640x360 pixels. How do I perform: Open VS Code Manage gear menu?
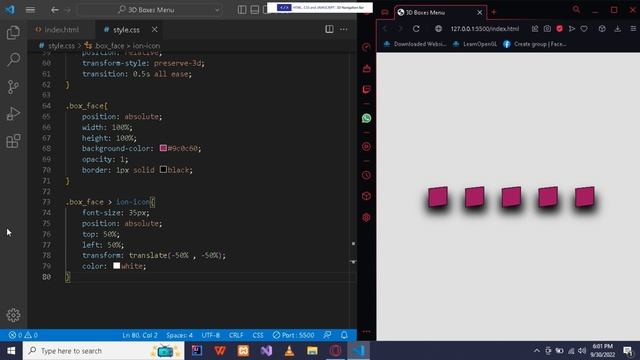13,315
